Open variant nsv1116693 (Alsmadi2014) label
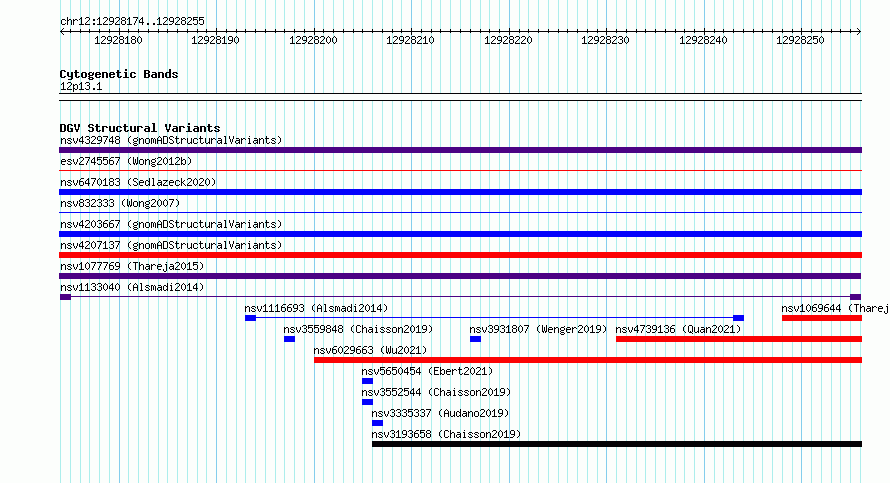The width and height of the screenshot is (890, 483). 316,308
